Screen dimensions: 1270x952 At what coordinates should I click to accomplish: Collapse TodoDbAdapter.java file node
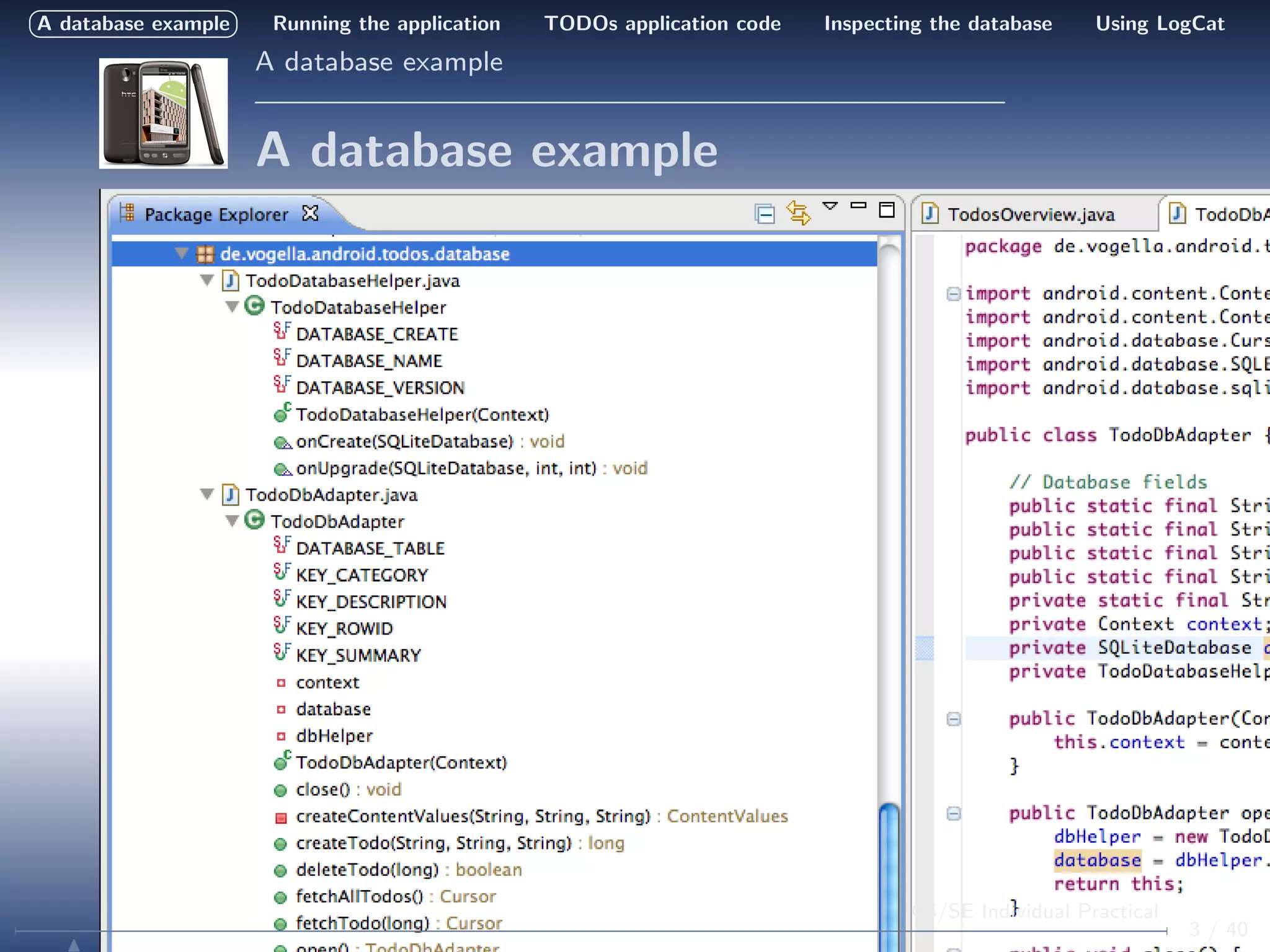[x=207, y=495]
